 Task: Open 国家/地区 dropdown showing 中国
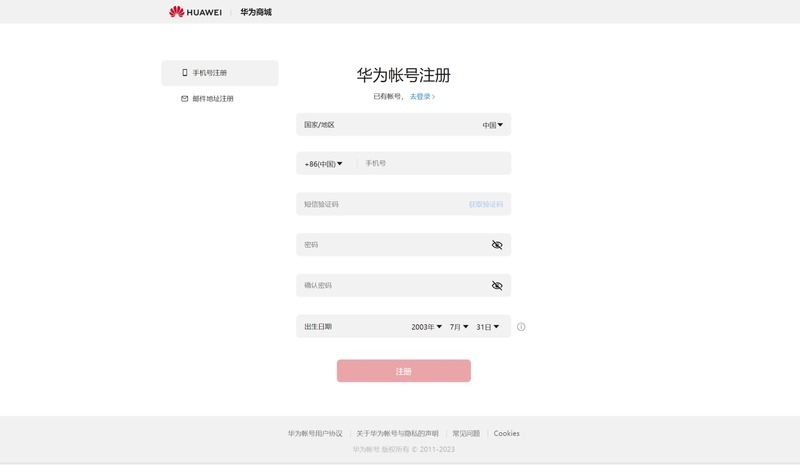tap(492, 125)
